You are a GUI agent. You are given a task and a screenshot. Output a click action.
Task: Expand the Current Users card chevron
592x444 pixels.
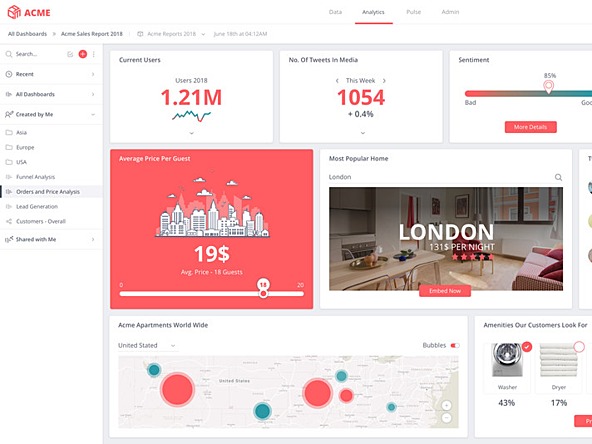point(191,133)
